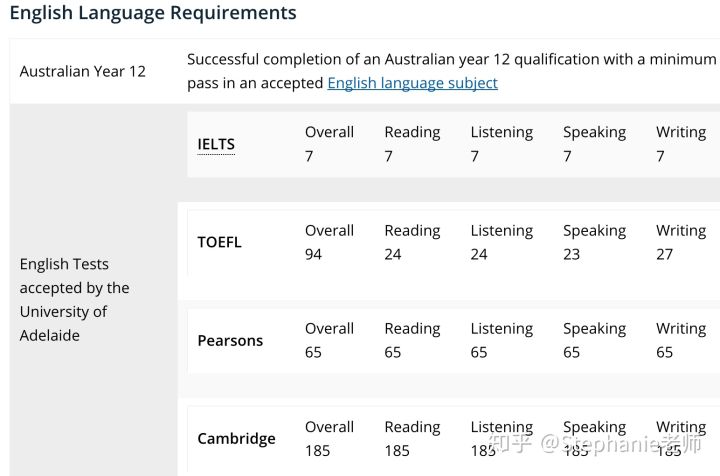Select TOEFL Overall score 94
The height and width of the screenshot is (476, 720).
pos(313,254)
